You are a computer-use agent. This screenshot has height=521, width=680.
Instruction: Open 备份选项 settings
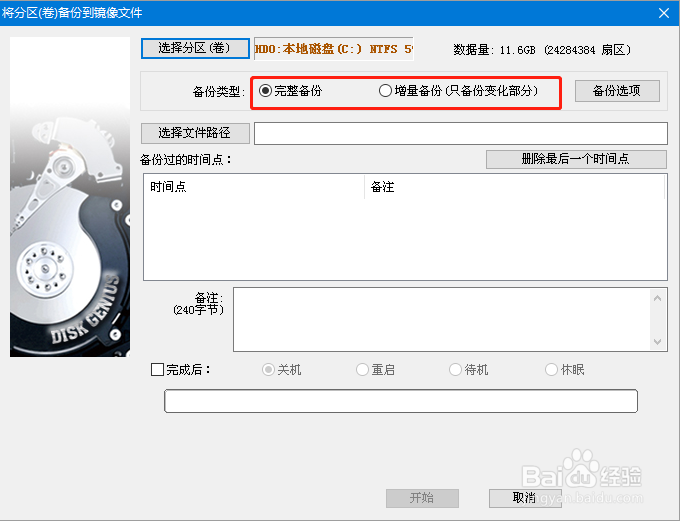[617, 91]
